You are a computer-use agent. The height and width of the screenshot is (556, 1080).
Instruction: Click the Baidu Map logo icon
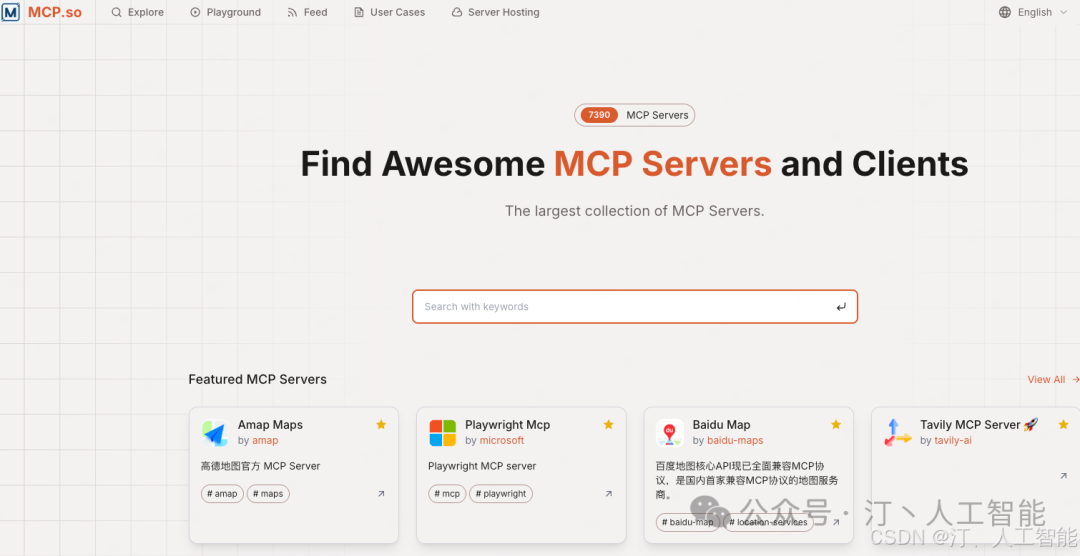(669, 433)
